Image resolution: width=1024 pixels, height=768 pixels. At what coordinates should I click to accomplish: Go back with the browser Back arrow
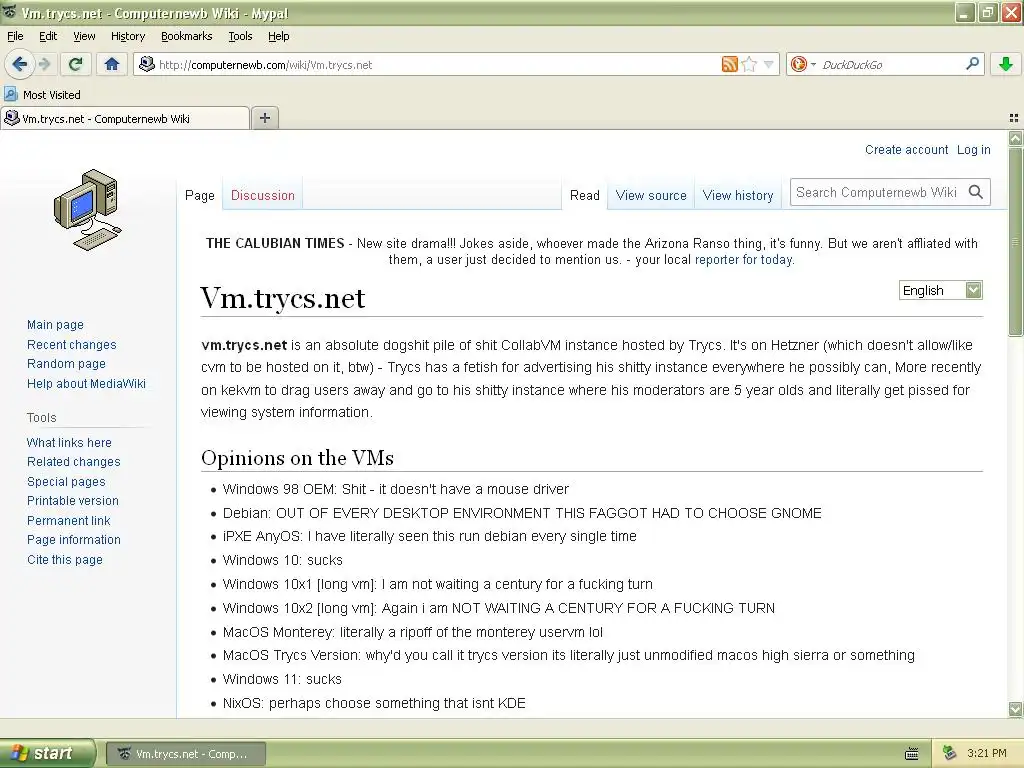(19, 64)
